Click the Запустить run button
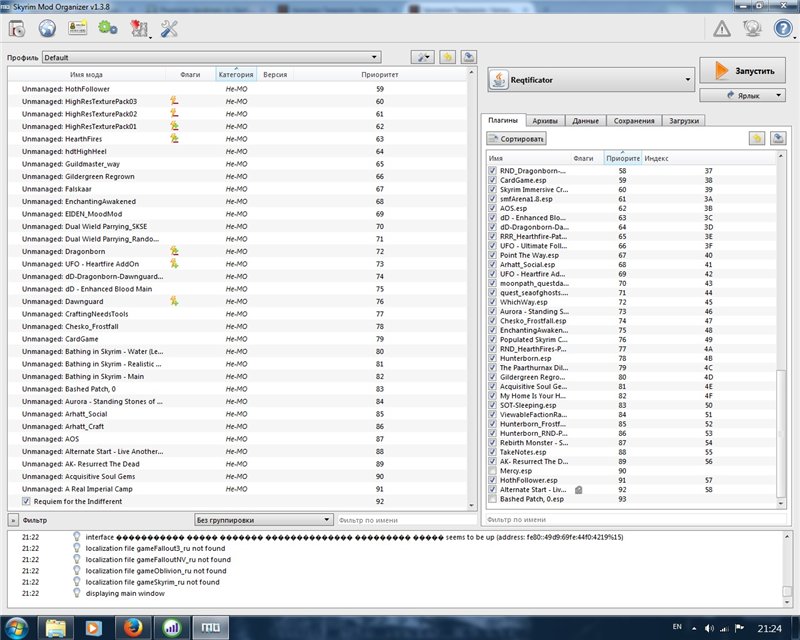Screen dimensions: 800x640 pyautogui.click(x=742, y=71)
